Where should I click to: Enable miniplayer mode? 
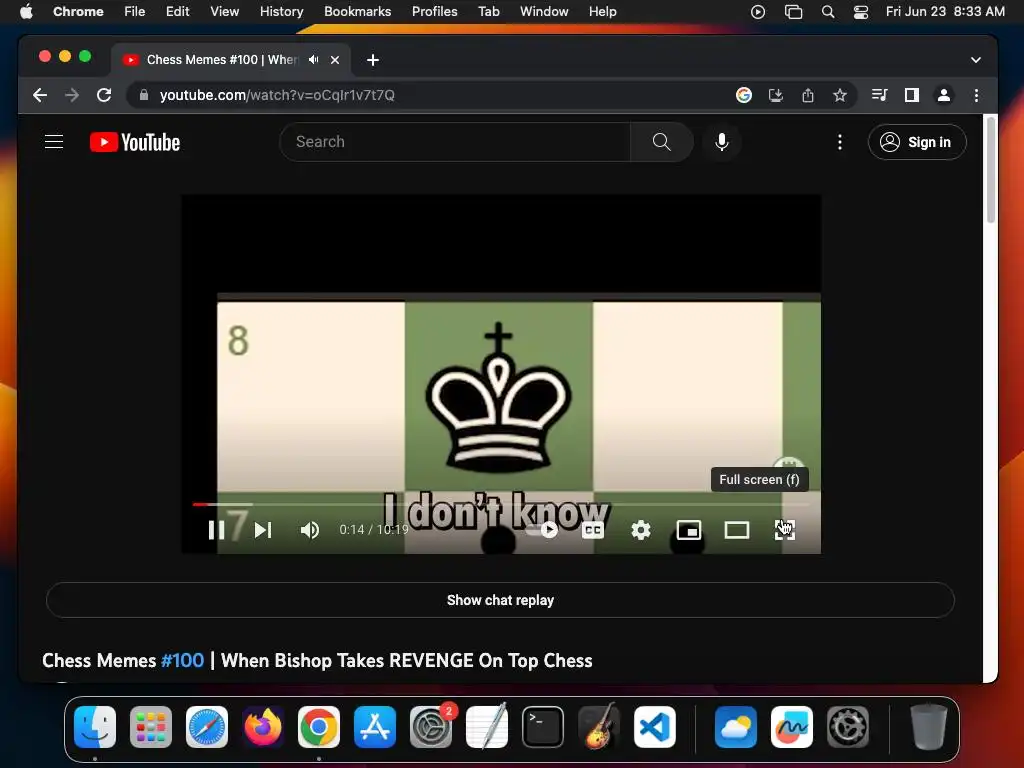(688, 530)
